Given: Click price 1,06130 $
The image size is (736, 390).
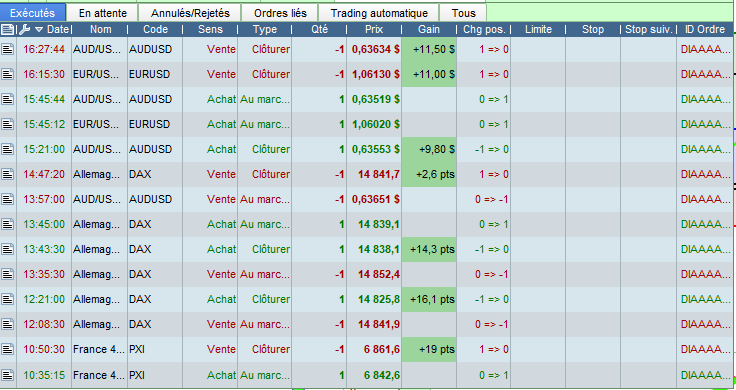Looking at the screenshot, I should pyautogui.click(x=376, y=74).
